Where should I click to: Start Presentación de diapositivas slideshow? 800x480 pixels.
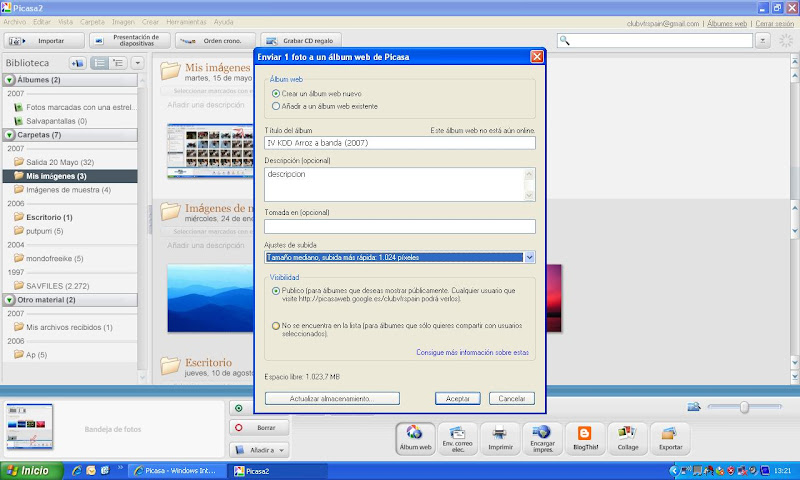pos(130,41)
